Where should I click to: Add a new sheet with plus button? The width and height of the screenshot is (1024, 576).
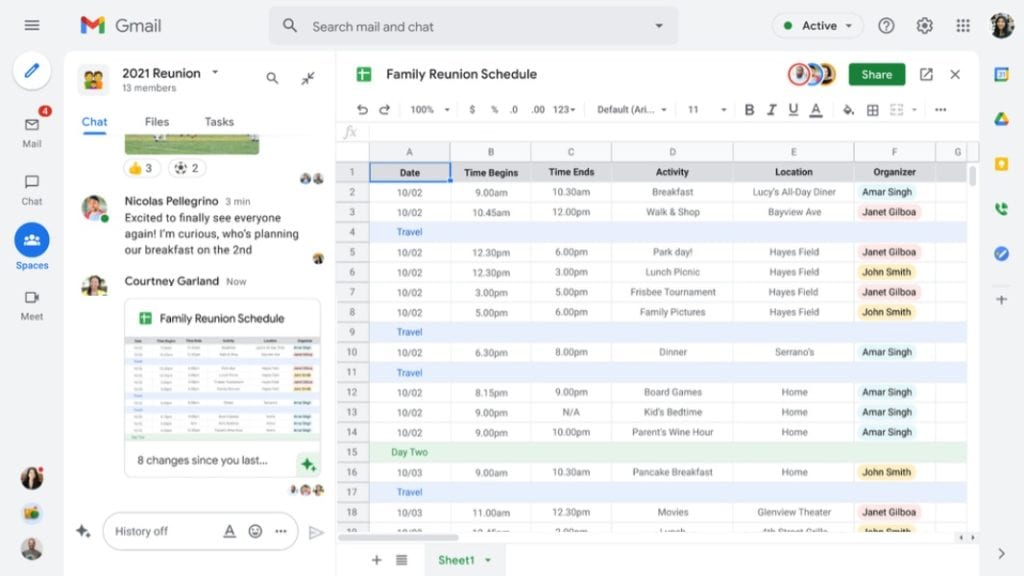click(376, 560)
